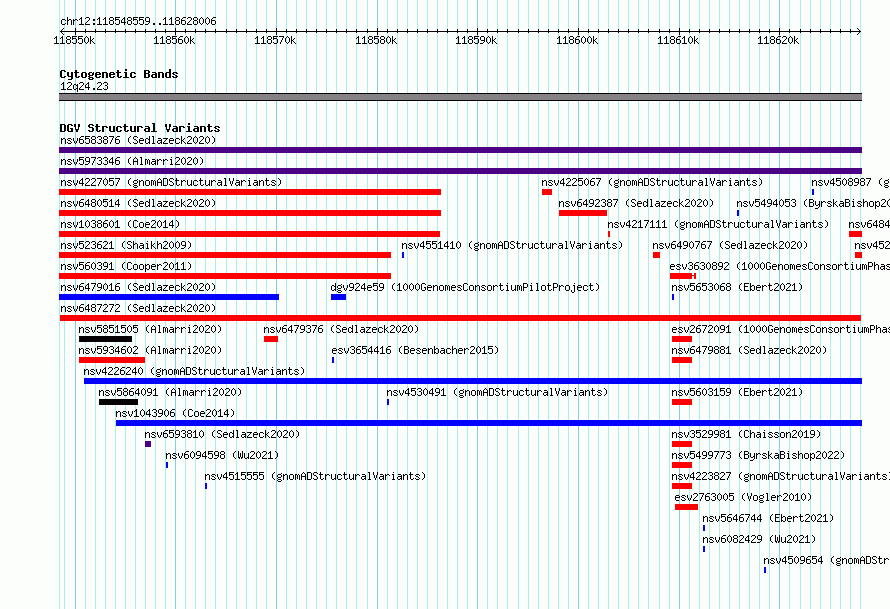The height and width of the screenshot is (609, 890).
Task: Select red mark under nsv6479376
Action: 271,339
